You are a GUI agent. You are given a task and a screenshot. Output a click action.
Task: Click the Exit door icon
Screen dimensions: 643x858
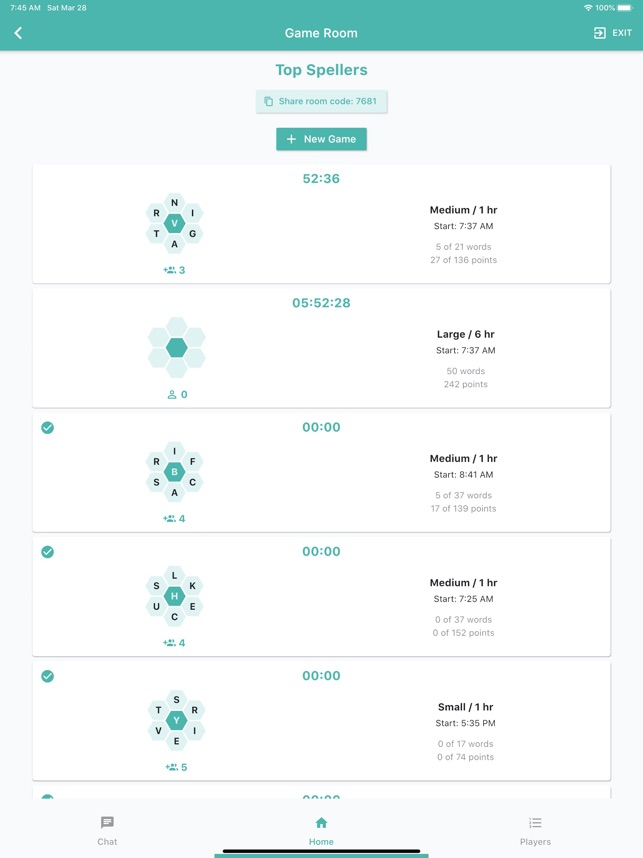pyautogui.click(x=600, y=33)
